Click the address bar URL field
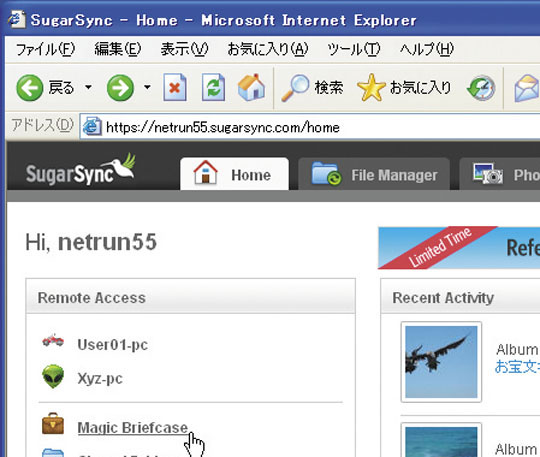The image size is (540, 457). pos(310,127)
